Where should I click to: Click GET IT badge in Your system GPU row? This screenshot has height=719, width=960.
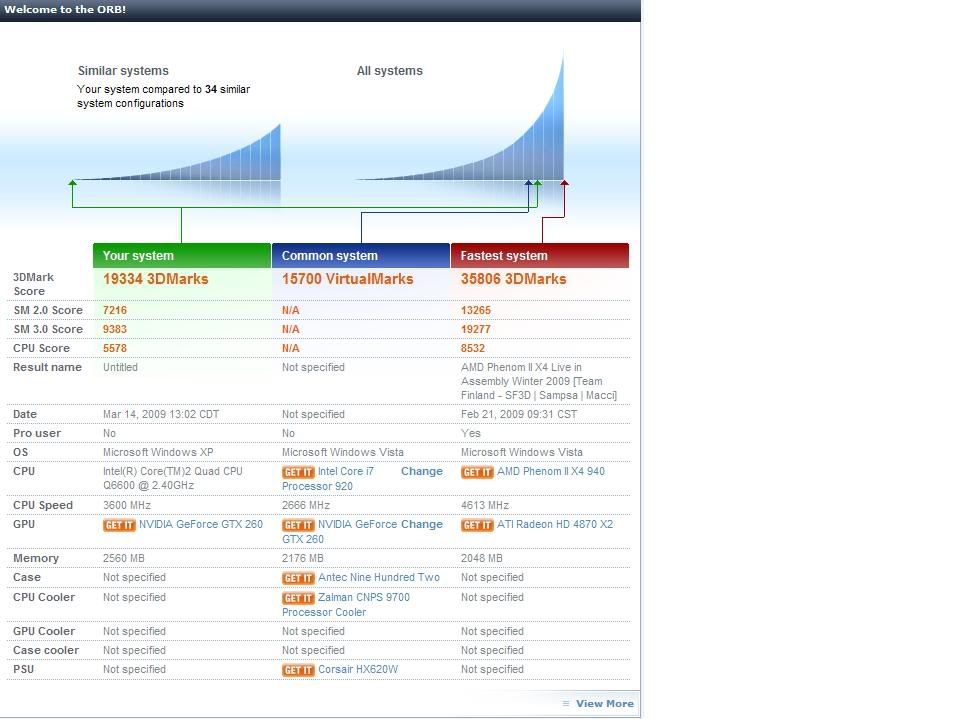119,525
